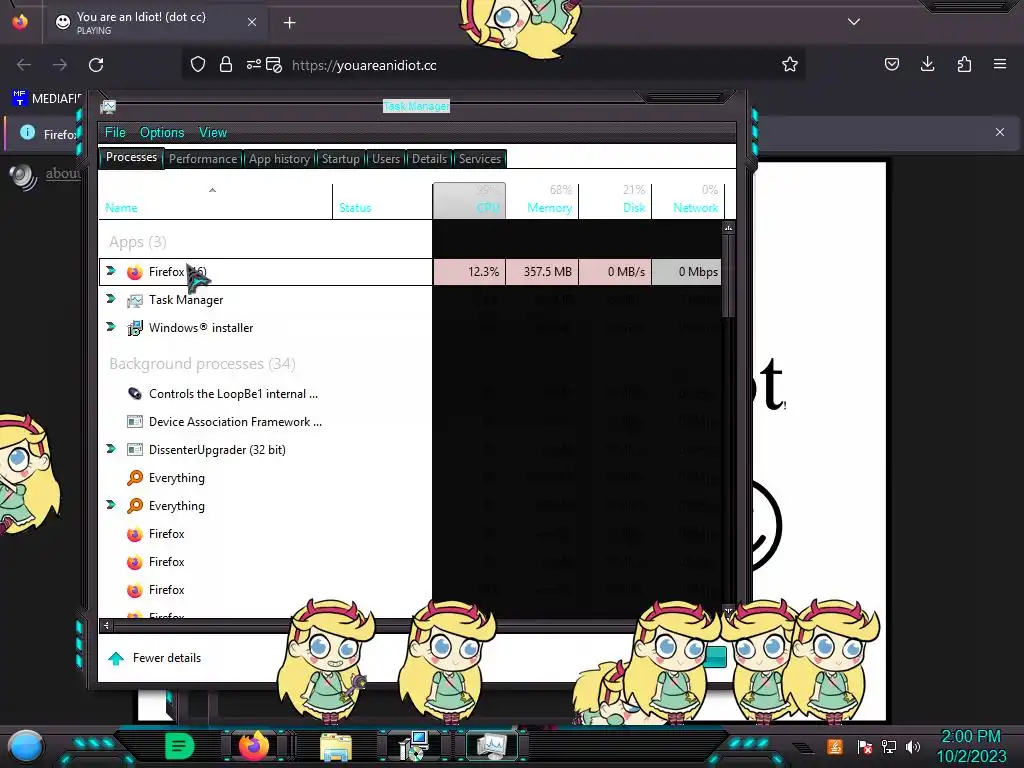The image size is (1024, 768).
Task: Click the Fewer details button
Action: pyautogui.click(x=155, y=658)
